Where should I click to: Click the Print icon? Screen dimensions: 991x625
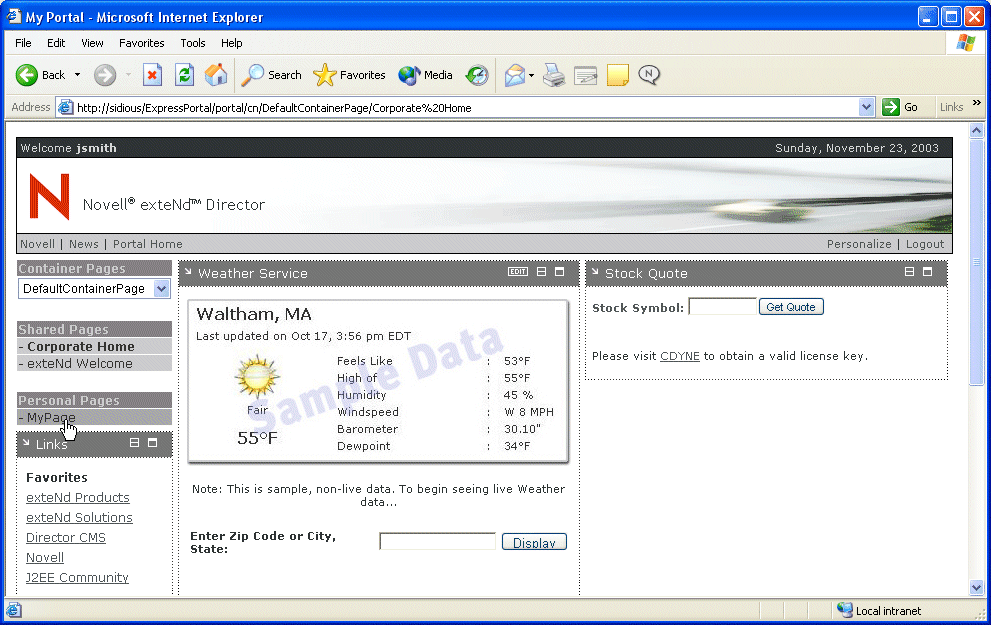pos(554,75)
